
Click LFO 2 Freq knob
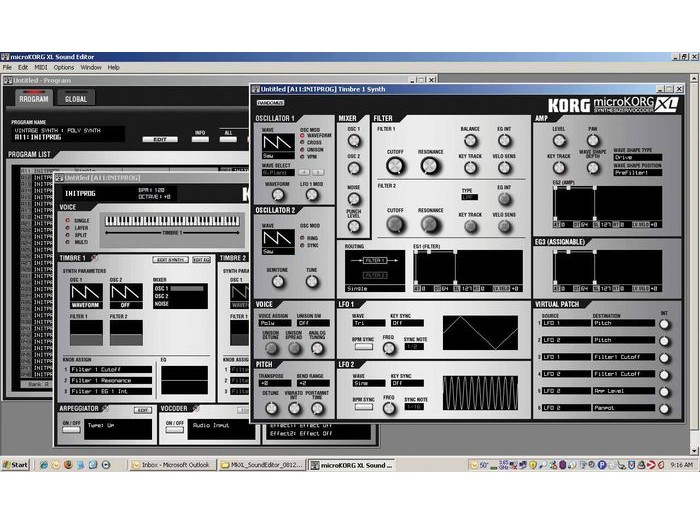tap(389, 408)
